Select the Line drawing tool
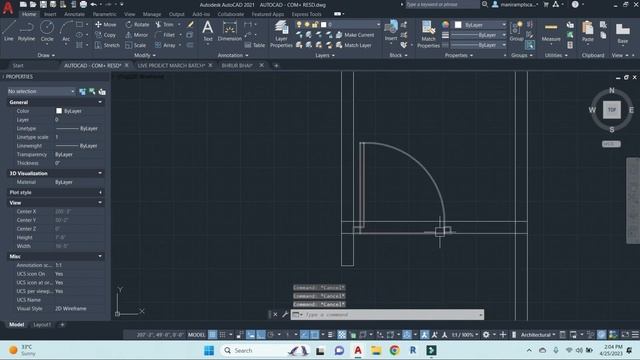The image size is (640, 360). (9, 31)
